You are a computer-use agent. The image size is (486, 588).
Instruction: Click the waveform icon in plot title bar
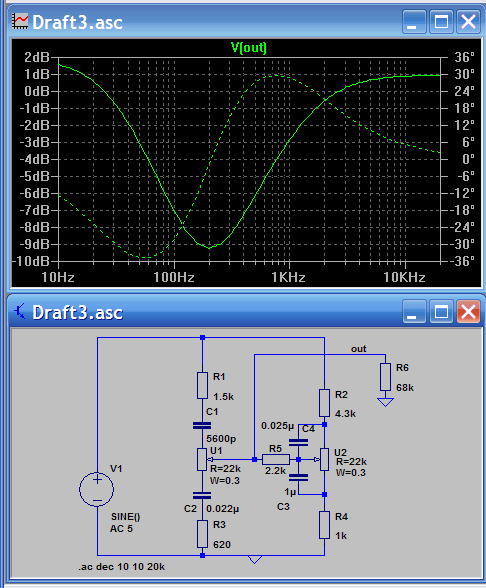coord(20,22)
